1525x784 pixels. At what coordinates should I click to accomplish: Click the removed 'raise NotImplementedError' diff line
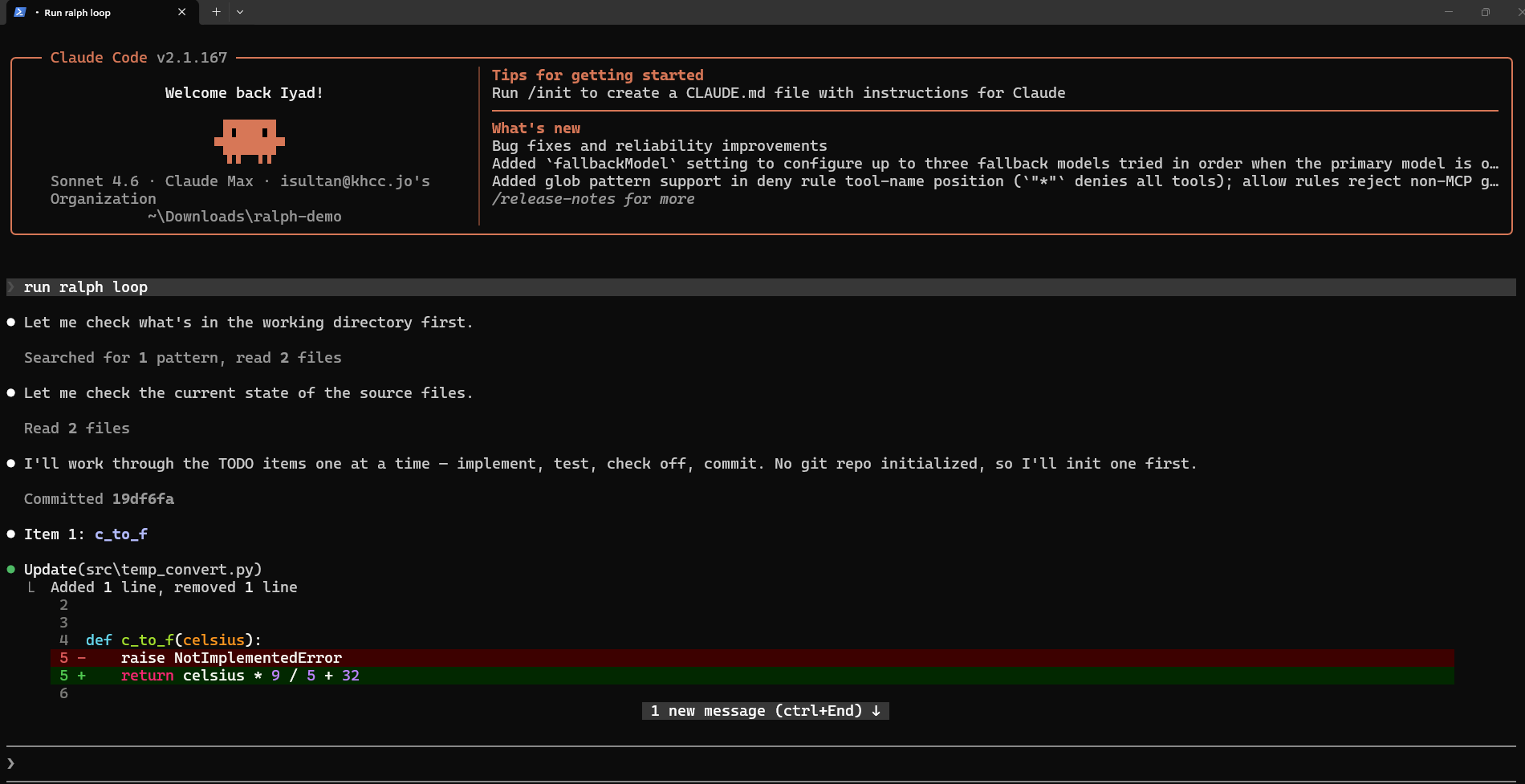tap(752, 658)
